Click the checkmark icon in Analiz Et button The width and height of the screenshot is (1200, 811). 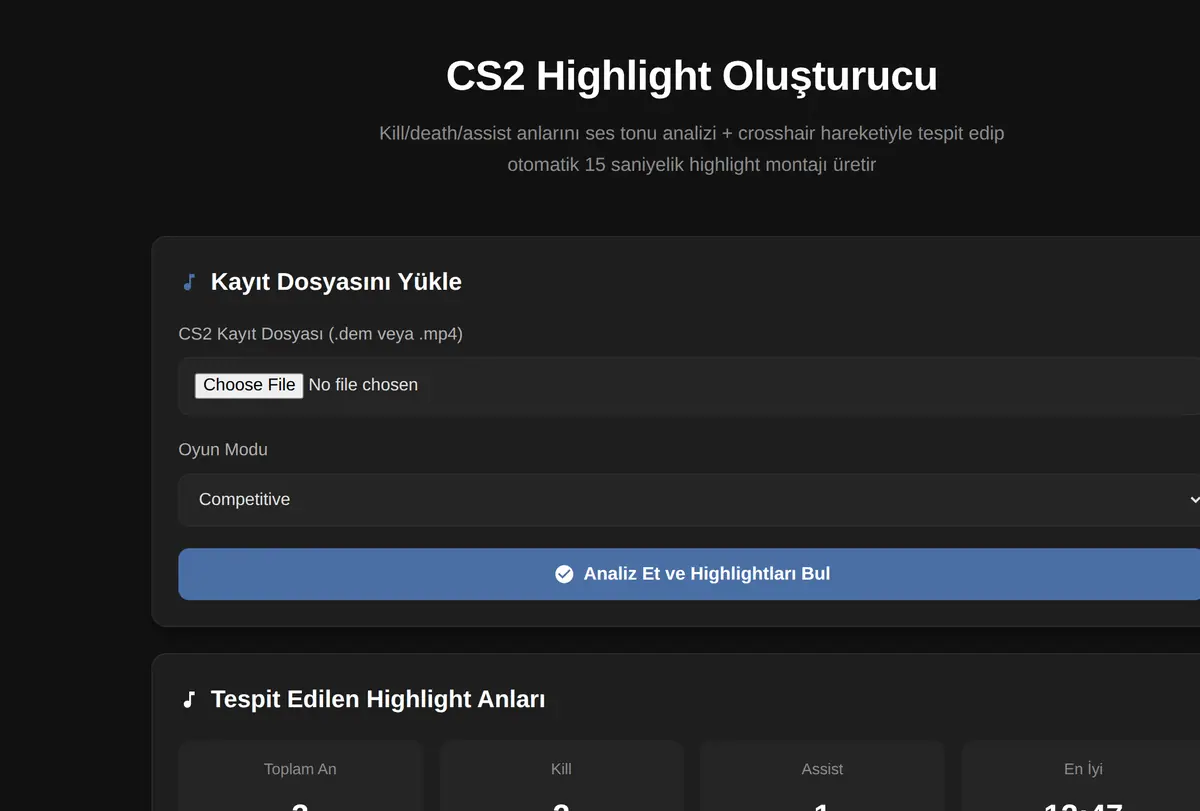click(x=564, y=574)
